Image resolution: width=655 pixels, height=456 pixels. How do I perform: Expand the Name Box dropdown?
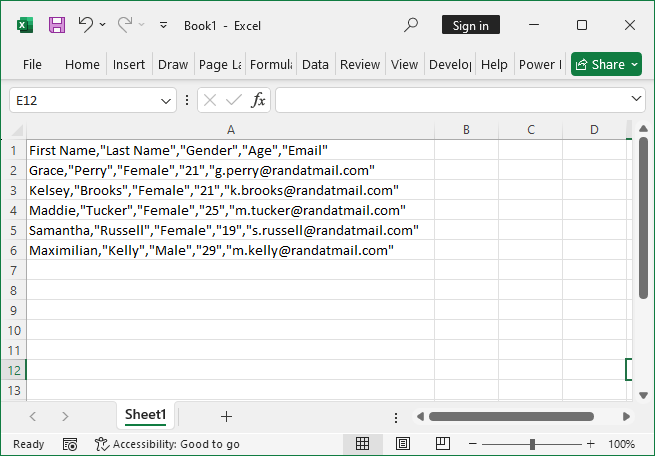(166, 100)
